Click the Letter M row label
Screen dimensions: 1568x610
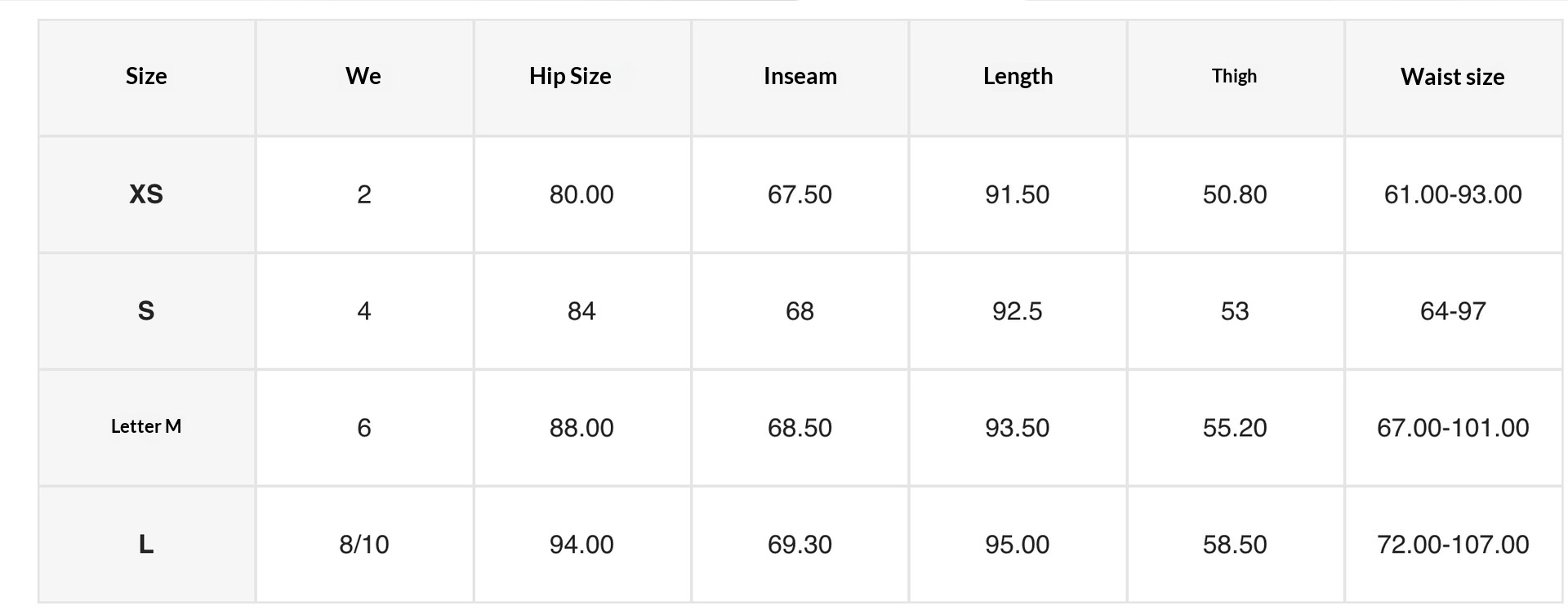(x=146, y=426)
